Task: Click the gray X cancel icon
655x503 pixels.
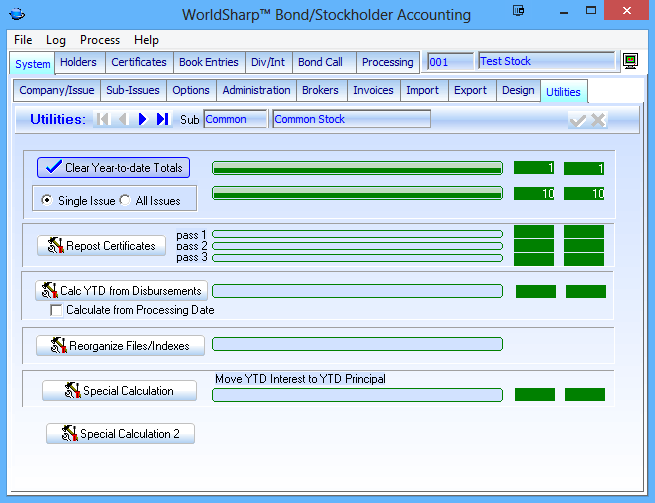Action: click(598, 120)
